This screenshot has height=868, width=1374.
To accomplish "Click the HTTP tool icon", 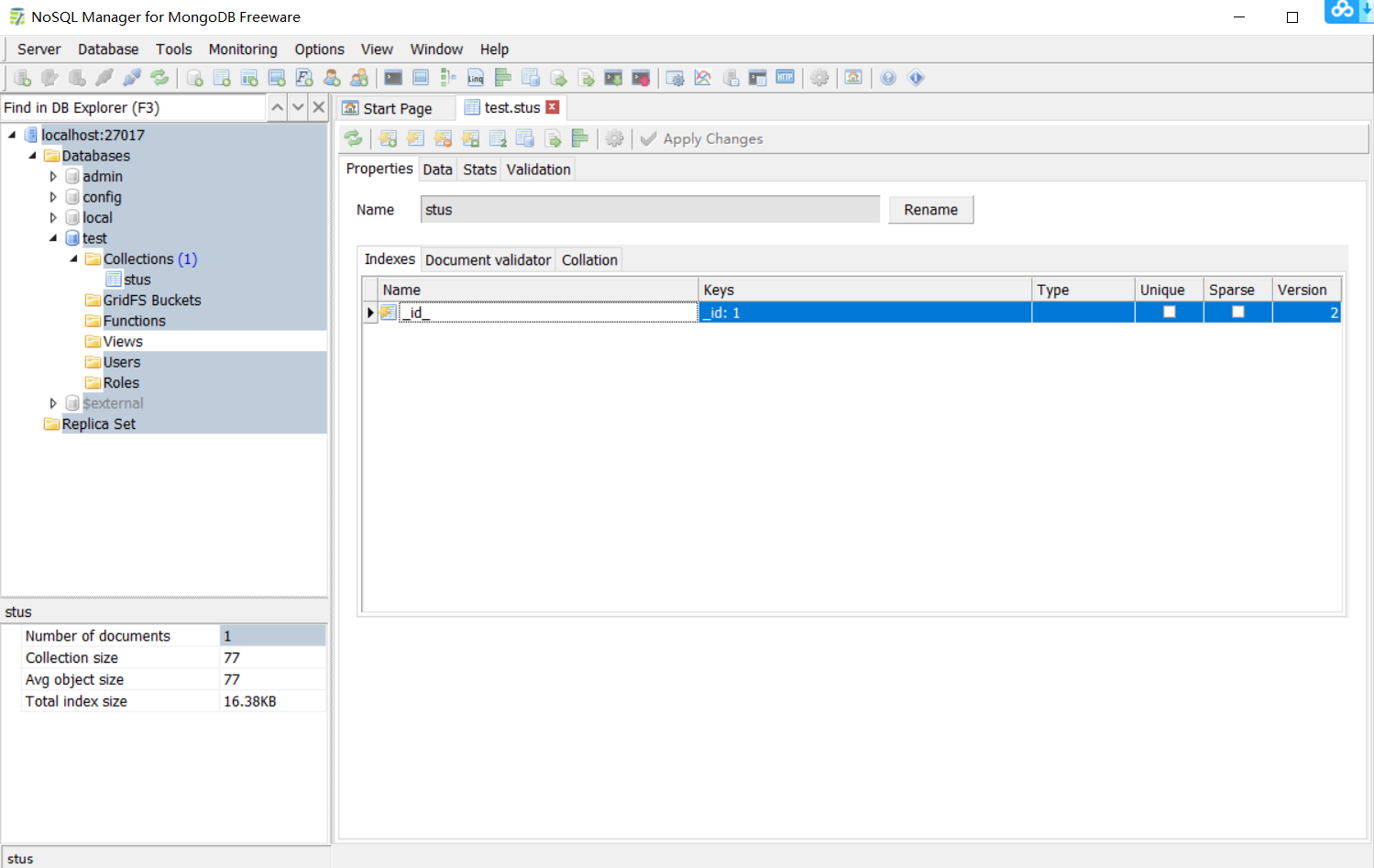I will (786, 78).
